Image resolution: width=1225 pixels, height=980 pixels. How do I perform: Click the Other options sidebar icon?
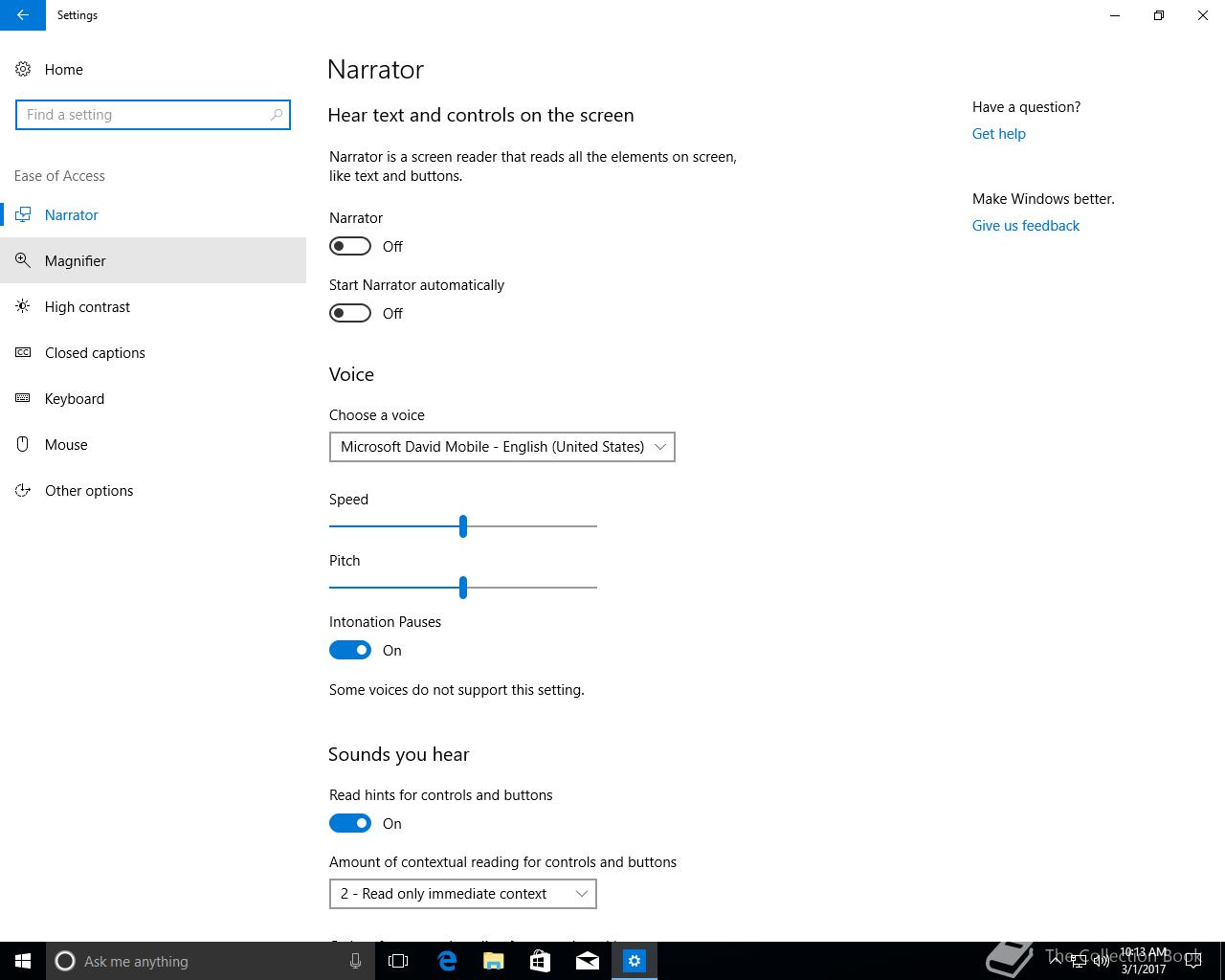point(23,490)
